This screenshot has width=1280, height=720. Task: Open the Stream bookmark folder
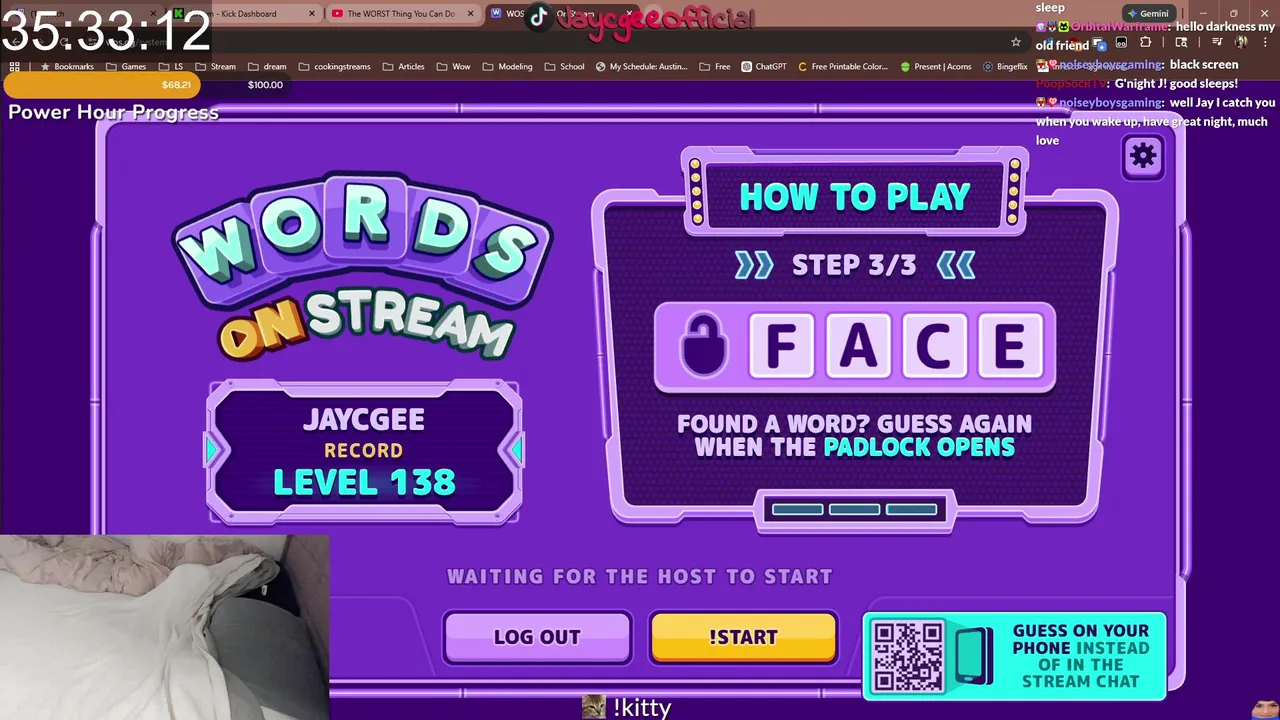click(215, 67)
